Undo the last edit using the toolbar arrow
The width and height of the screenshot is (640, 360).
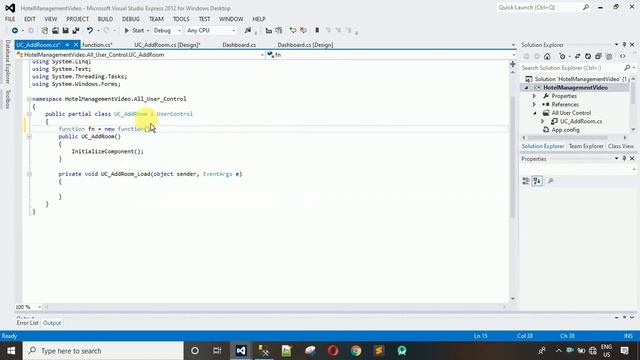point(89,31)
